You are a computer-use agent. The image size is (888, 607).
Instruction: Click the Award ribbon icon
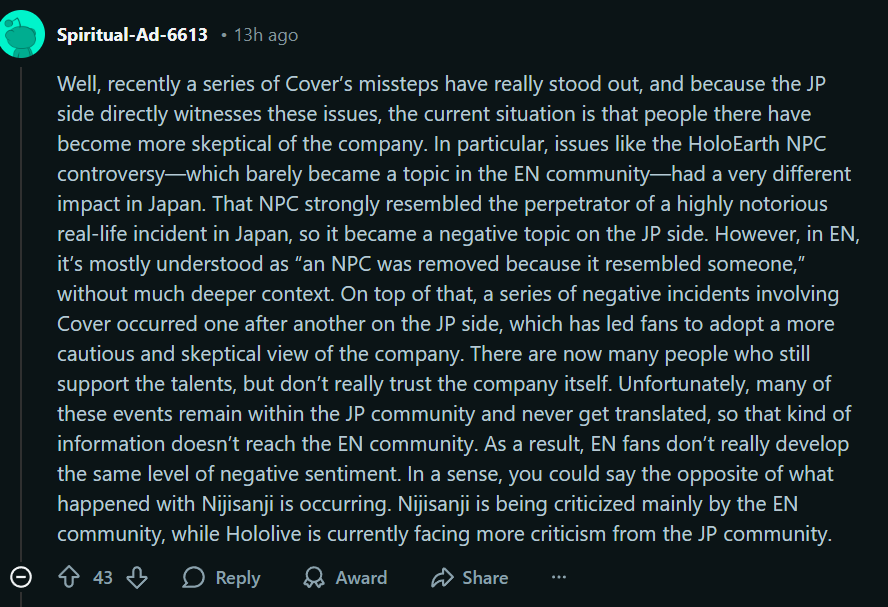pos(314,578)
